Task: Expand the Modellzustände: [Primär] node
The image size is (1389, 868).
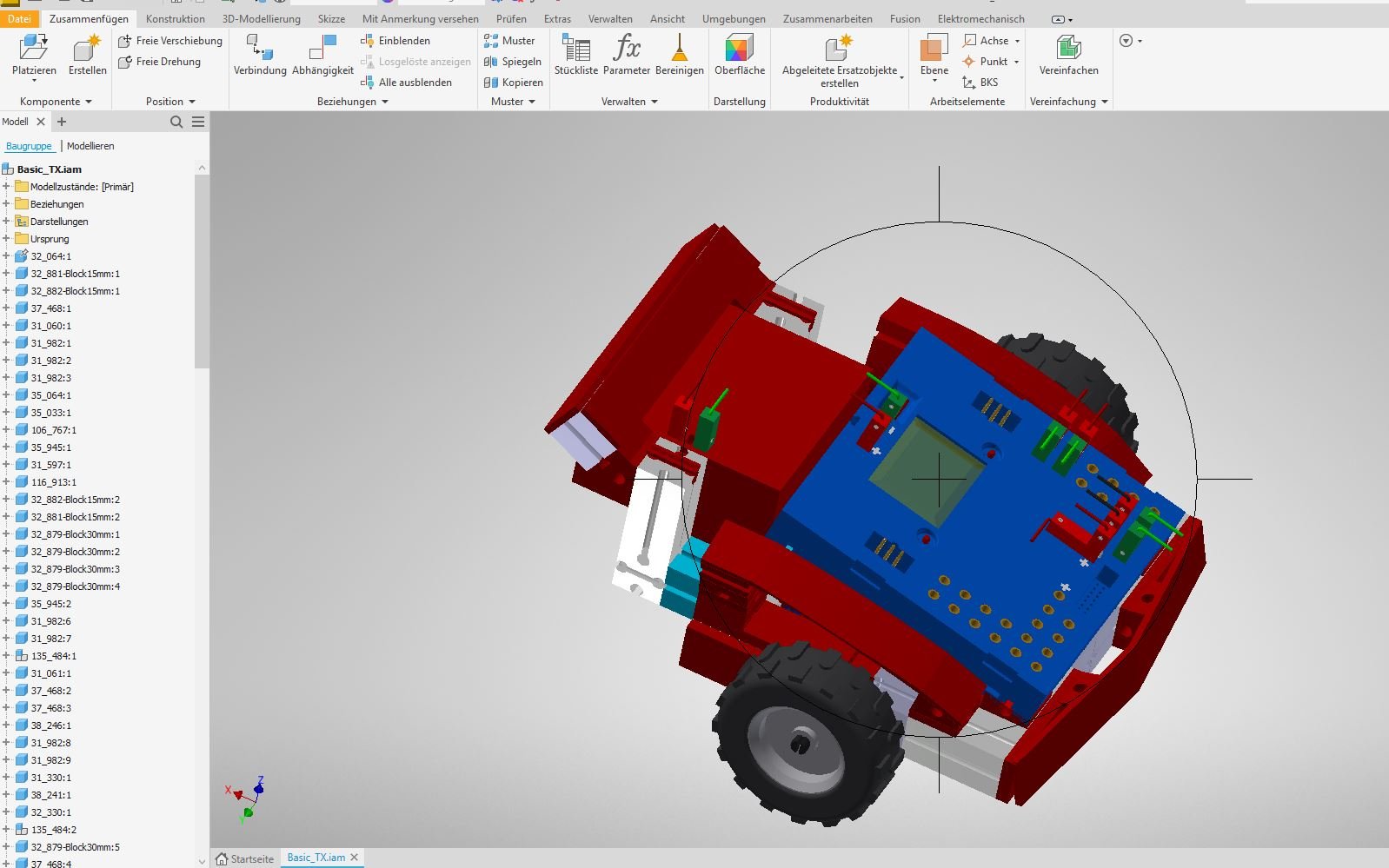Action: pyautogui.click(x=6, y=187)
